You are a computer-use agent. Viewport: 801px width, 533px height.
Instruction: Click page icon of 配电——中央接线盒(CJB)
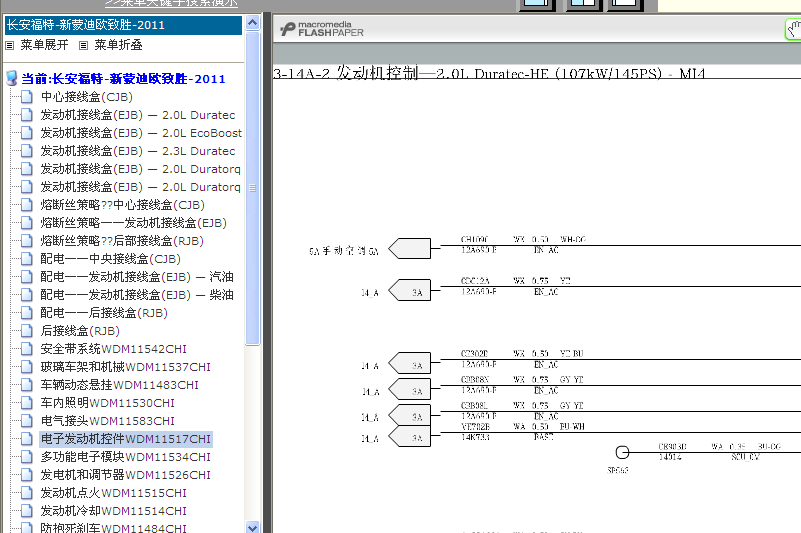click(x=27, y=259)
